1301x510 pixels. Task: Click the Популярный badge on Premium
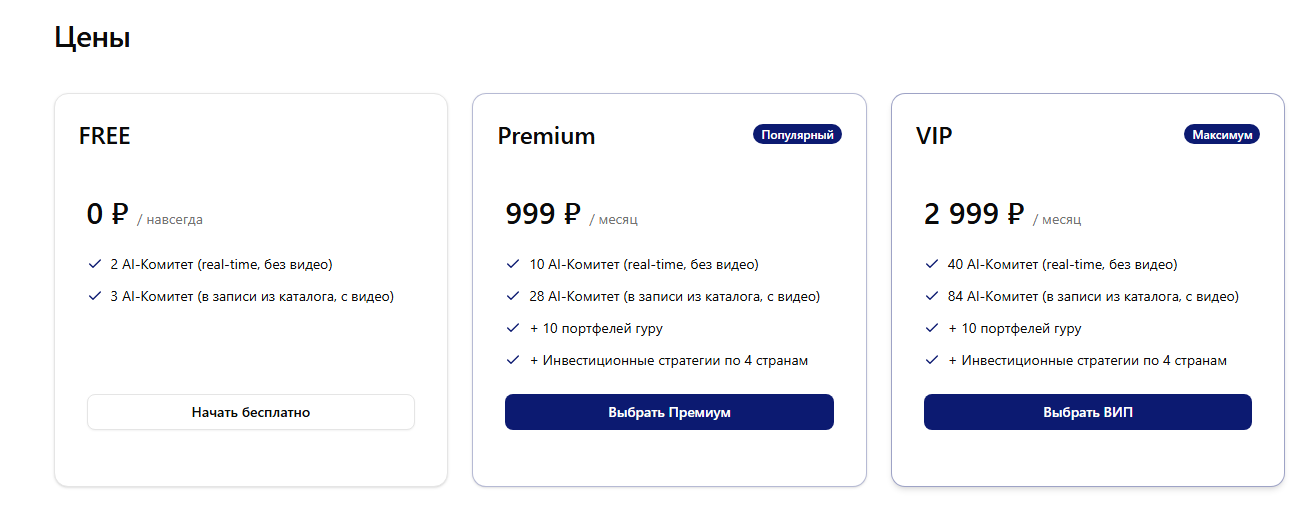797,135
